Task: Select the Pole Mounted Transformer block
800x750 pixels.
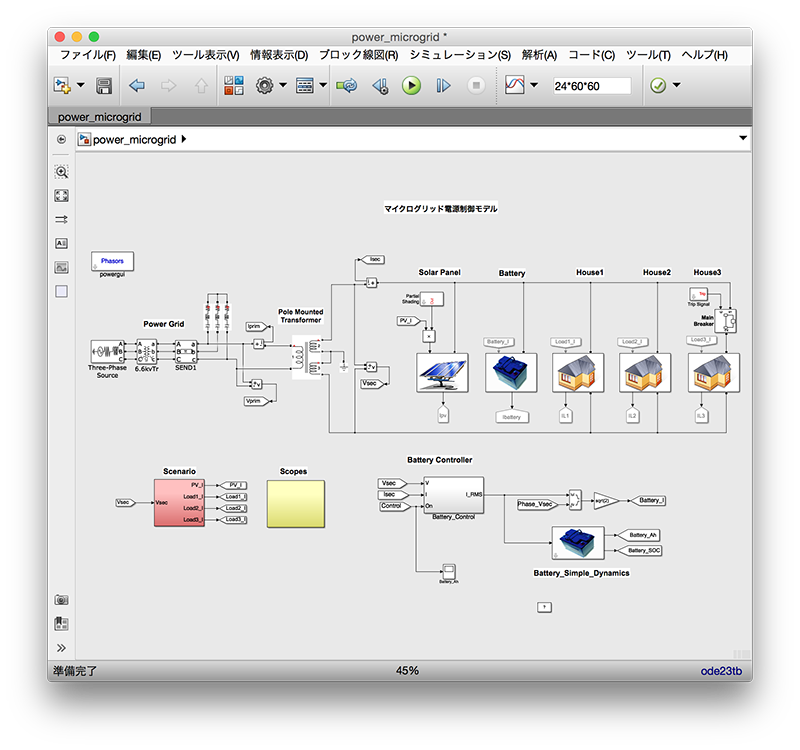Action: click(306, 357)
